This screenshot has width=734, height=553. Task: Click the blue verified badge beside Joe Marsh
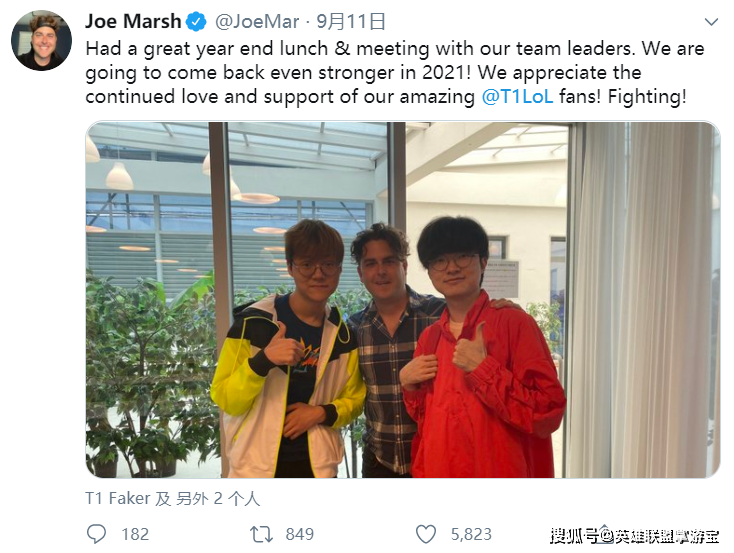click(196, 22)
